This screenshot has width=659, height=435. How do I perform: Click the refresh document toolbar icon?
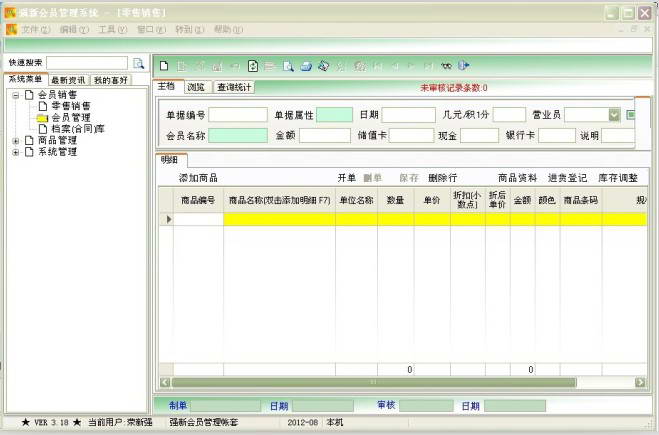point(253,66)
